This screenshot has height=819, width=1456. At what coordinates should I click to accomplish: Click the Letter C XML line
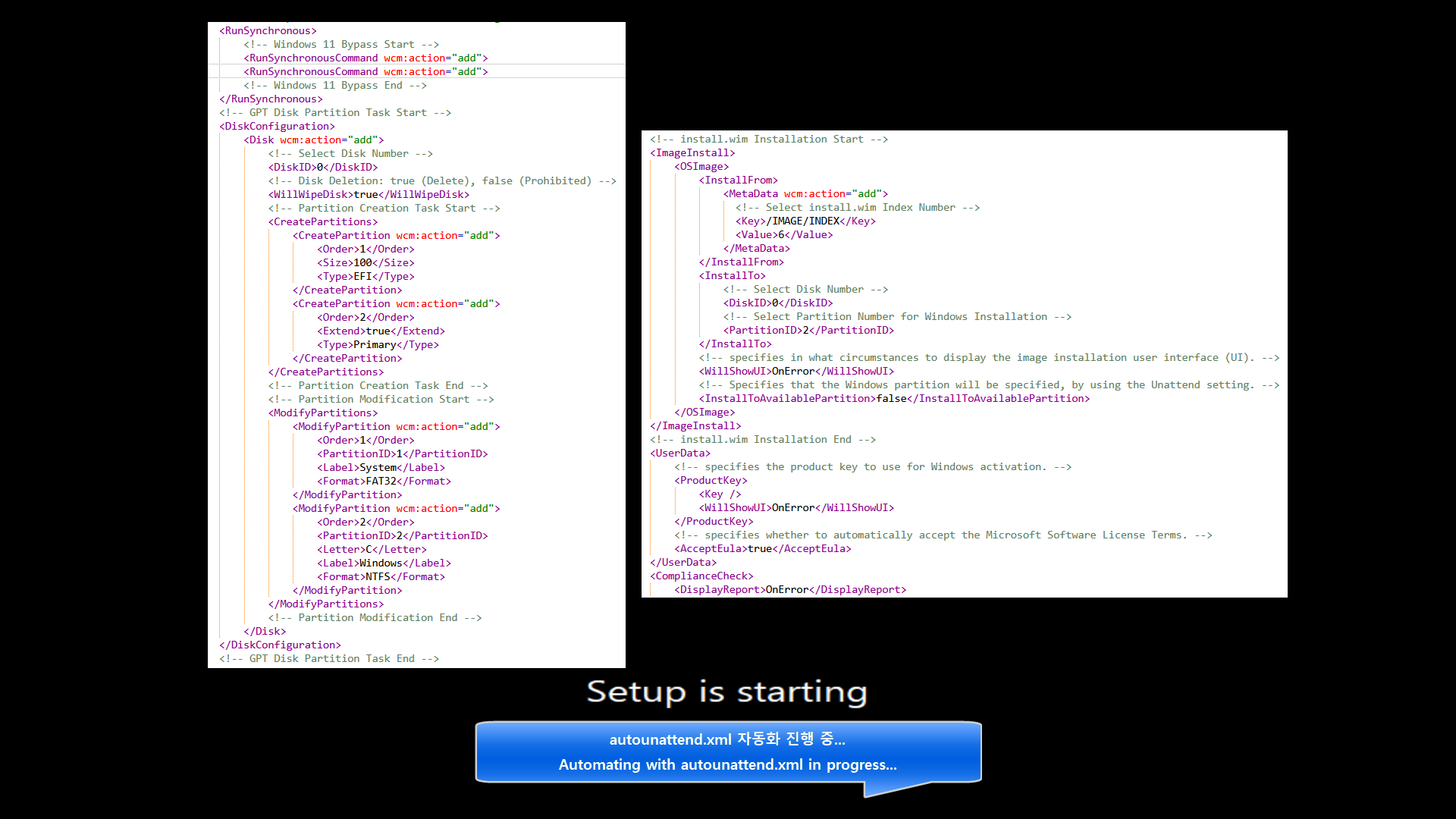[x=372, y=550]
